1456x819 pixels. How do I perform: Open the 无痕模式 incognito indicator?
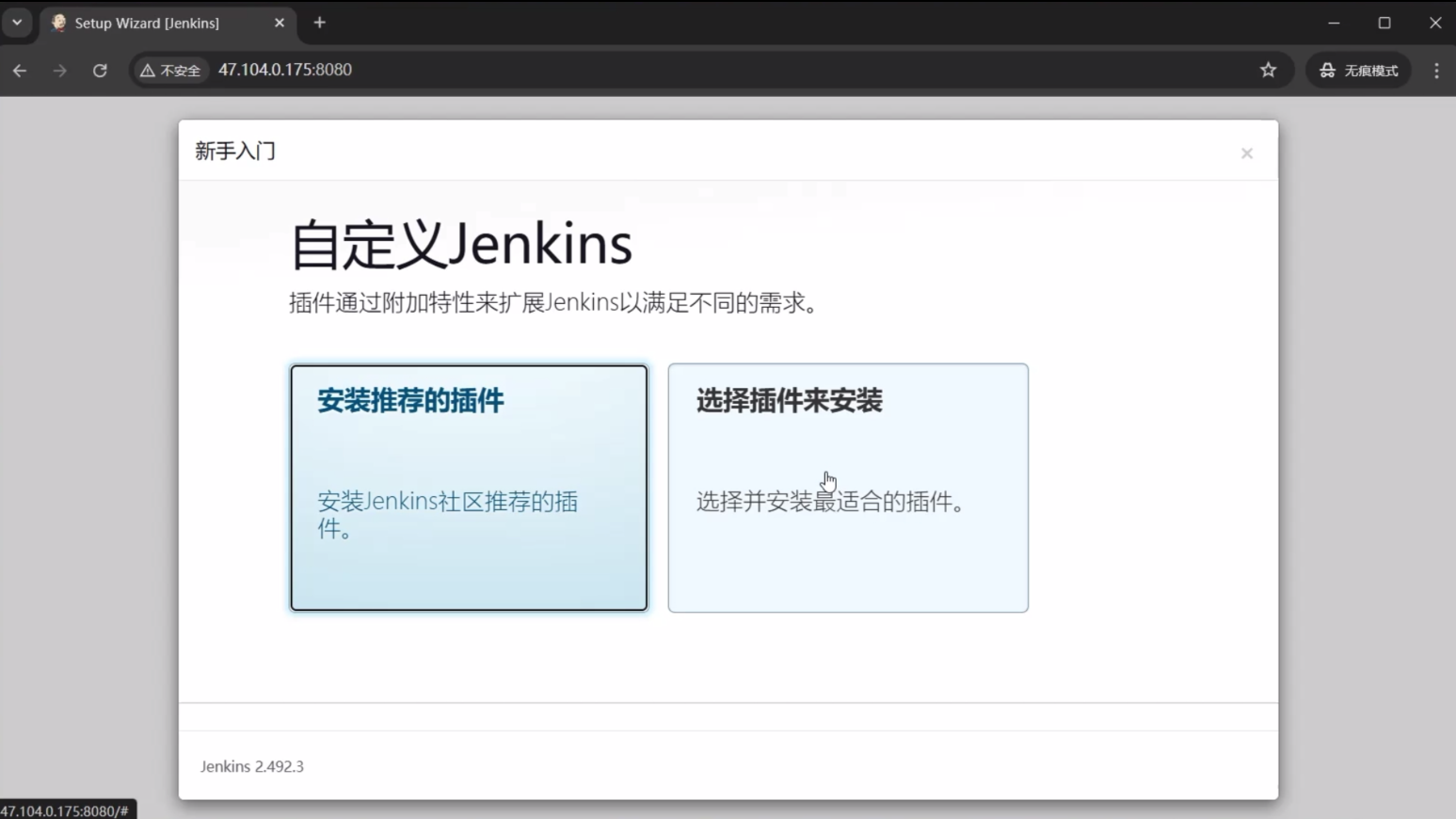coord(1358,71)
